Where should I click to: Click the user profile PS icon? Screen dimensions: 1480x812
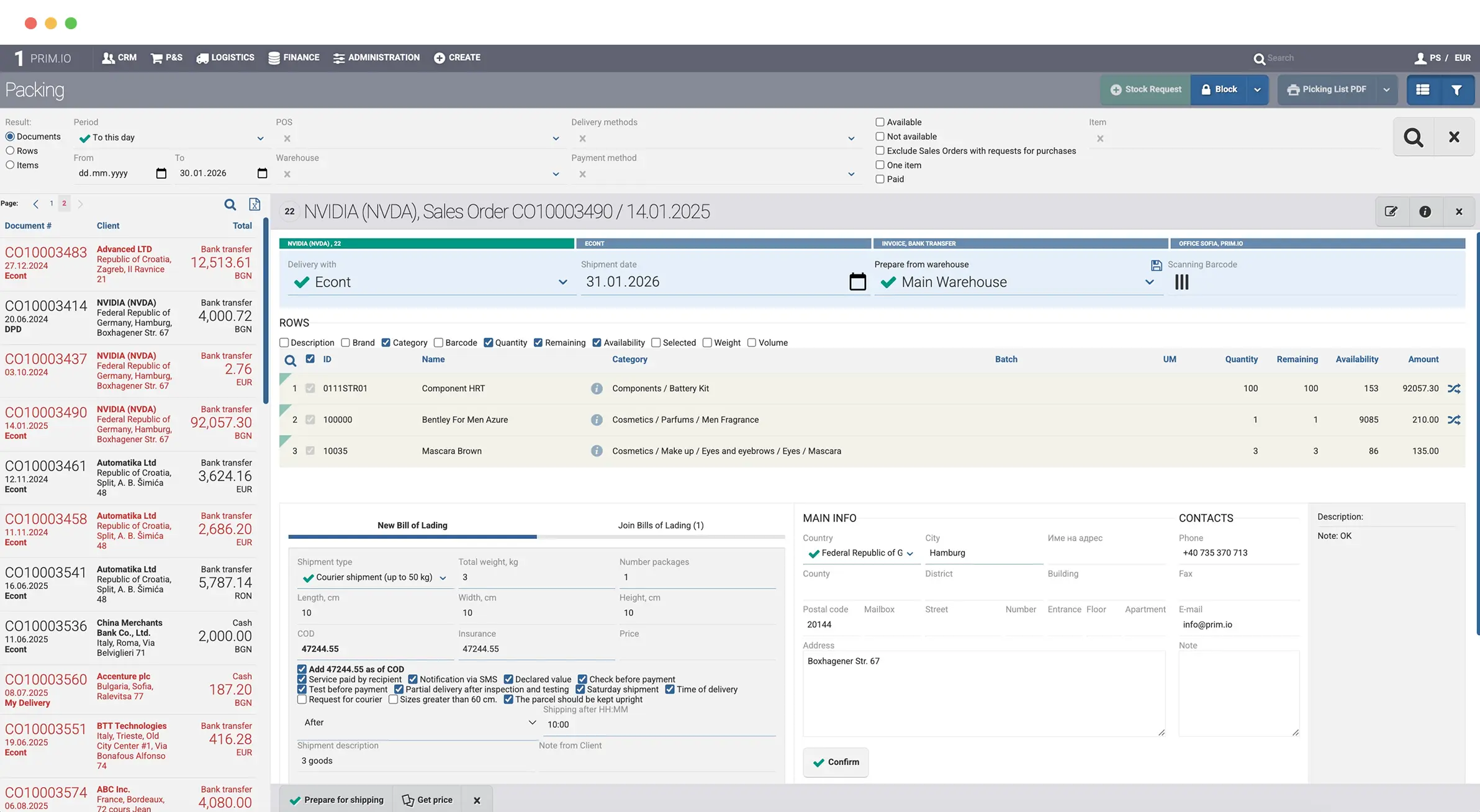coord(1420,58)
